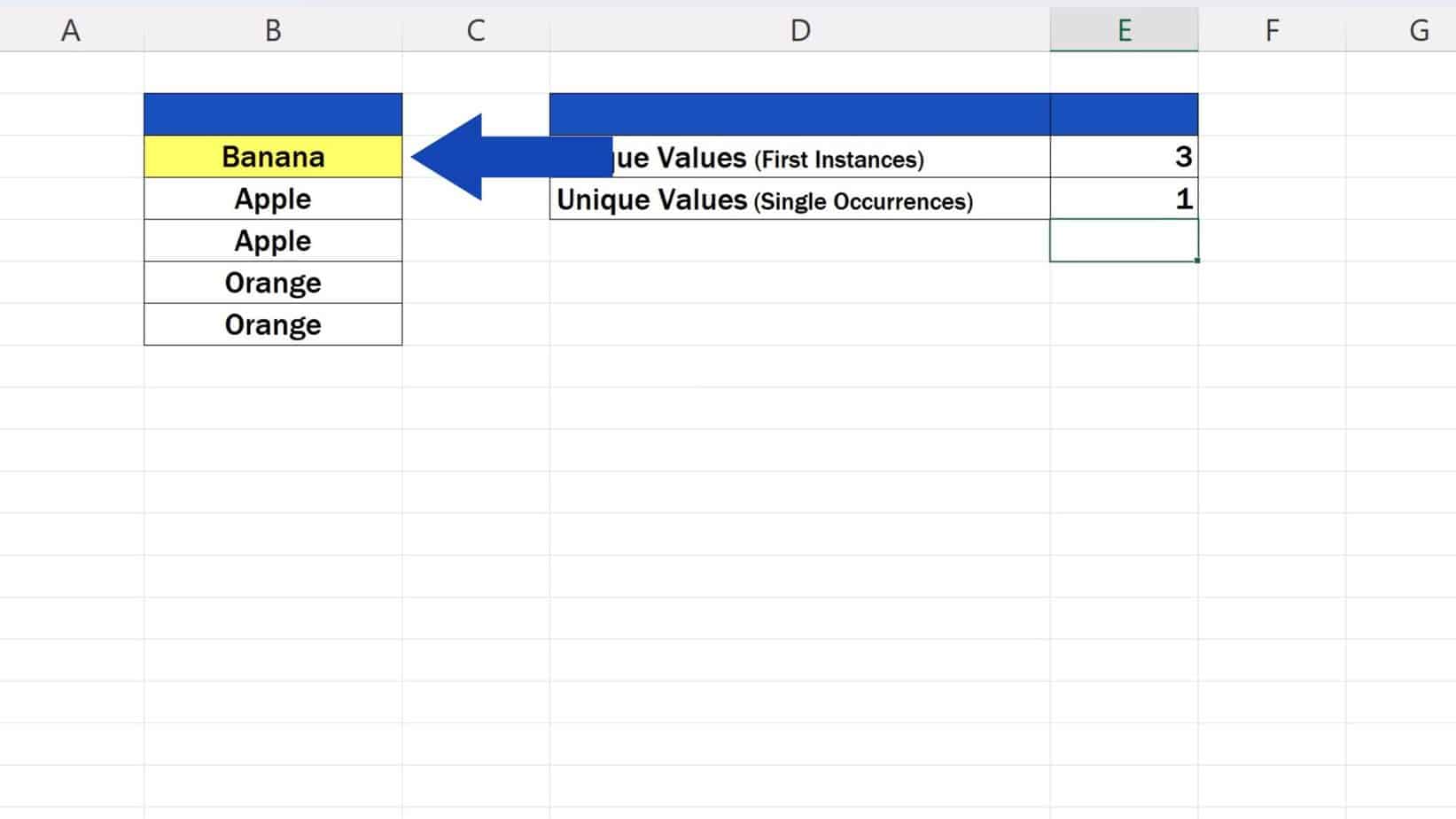1456x819 pixels.
Task: Click the column C header
Action: click(x=476, y=28)
